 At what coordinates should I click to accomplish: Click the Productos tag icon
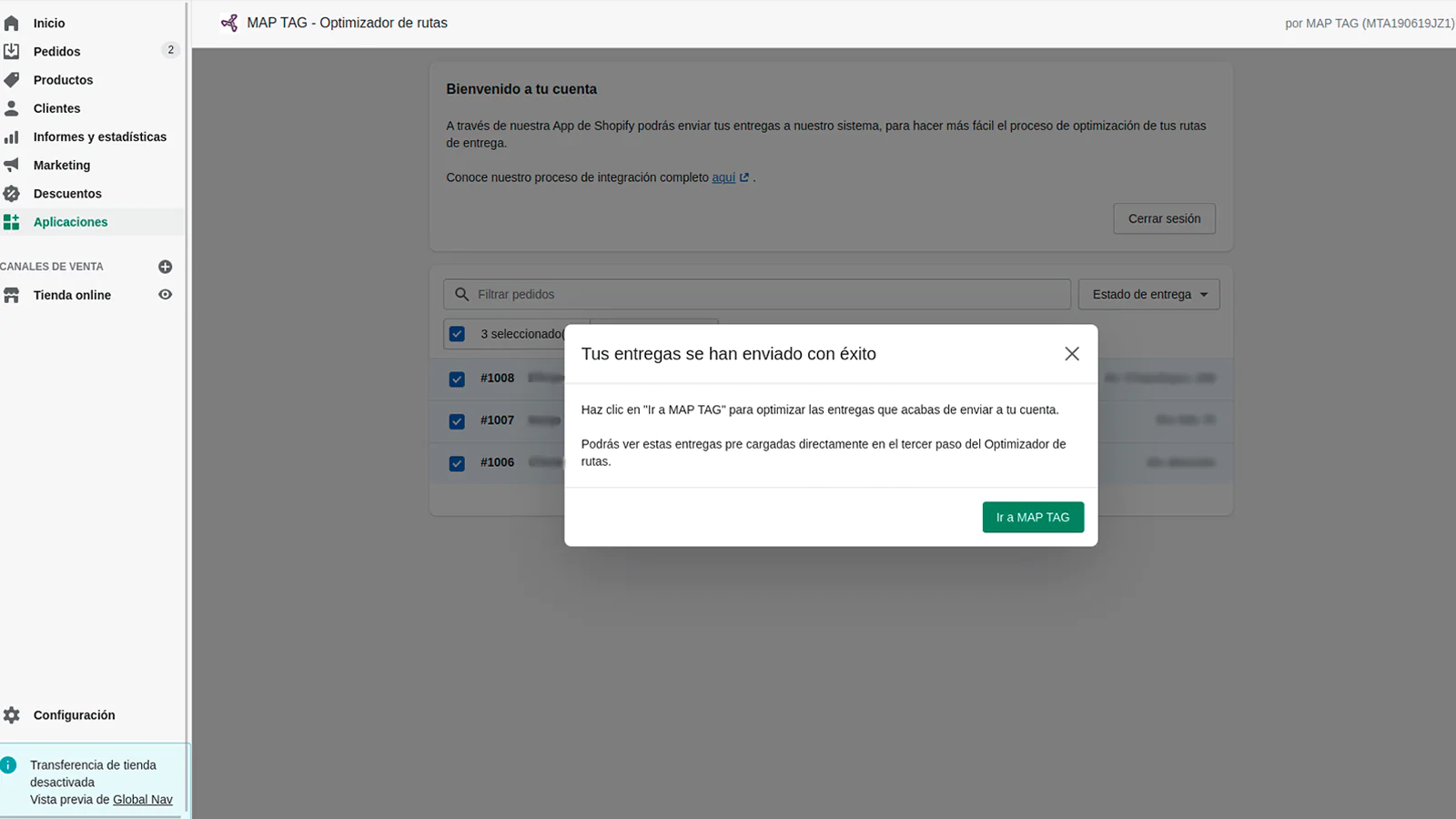[12, 80]
